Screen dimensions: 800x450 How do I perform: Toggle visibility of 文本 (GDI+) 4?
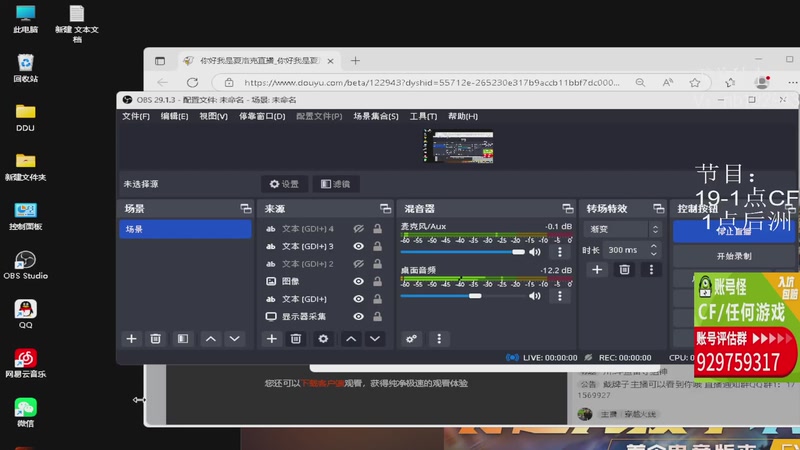click(359, 229)
